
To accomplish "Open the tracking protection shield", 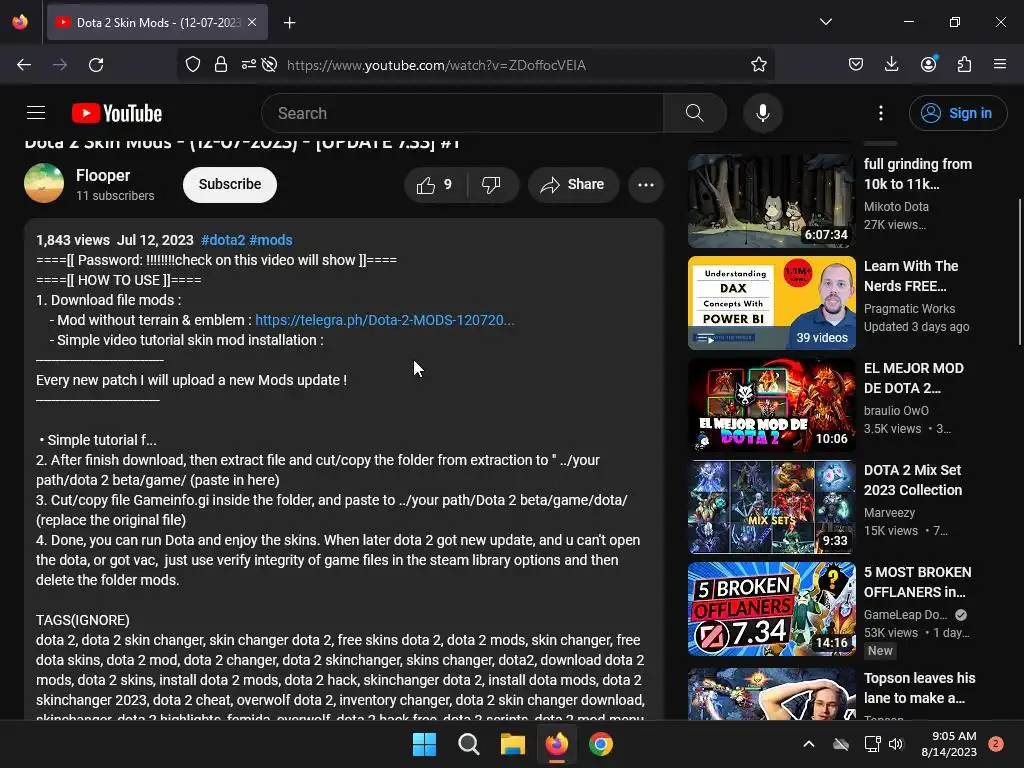I will [193, 65].
